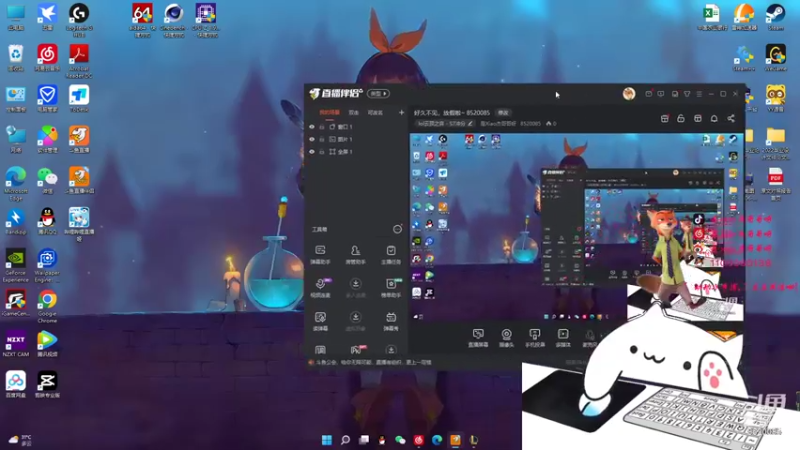The image size is (800, 450).
Task: Open the 主播任务 tool
Action: click(391, 254)
